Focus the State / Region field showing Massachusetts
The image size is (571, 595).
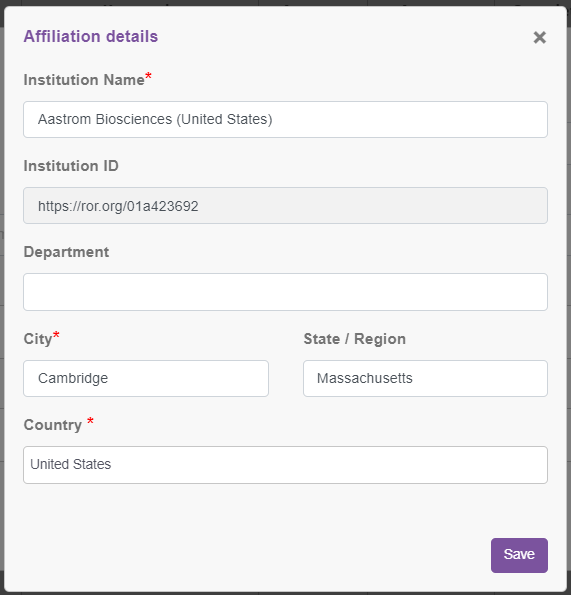tap(425, 378)
